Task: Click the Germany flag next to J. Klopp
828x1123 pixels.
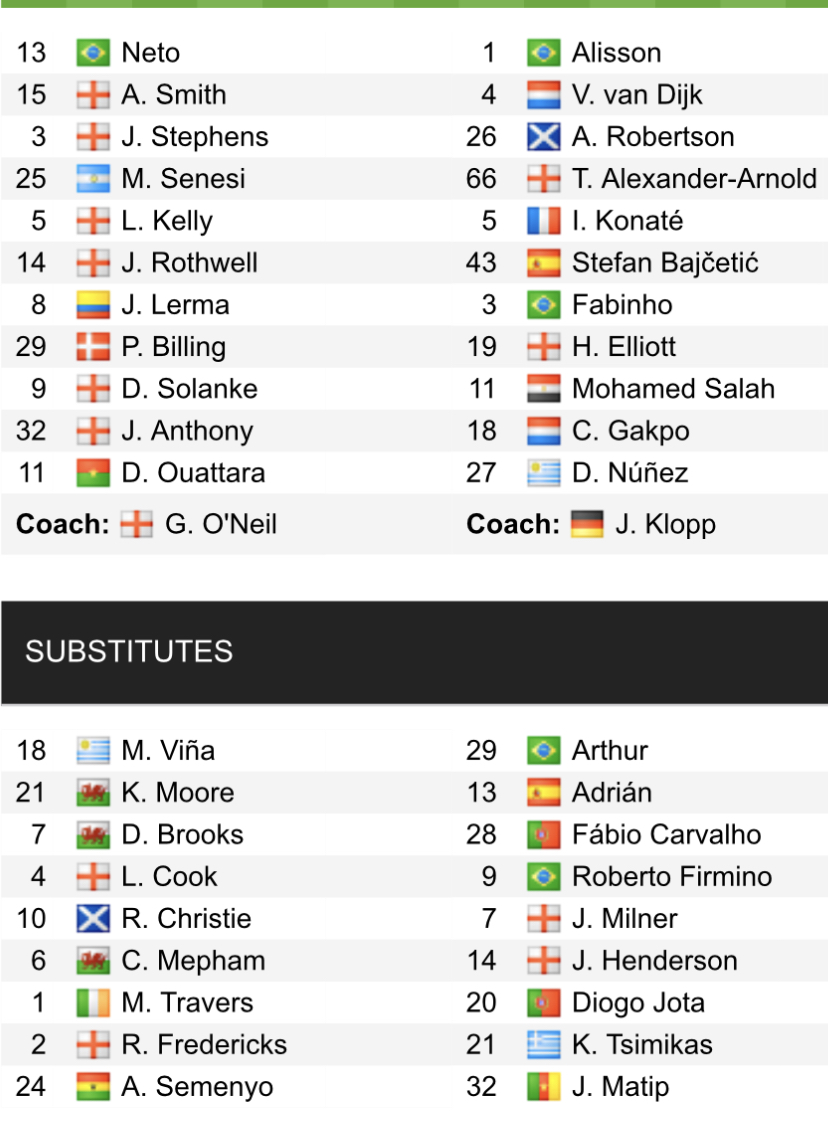Action: click(x=587, y=524)
